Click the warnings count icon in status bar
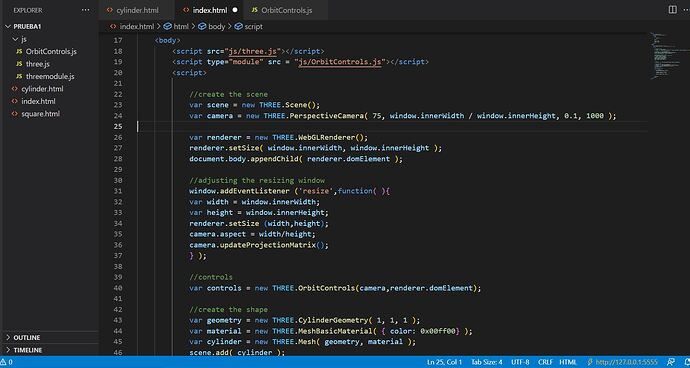Image resolution: width=690 pixels, height=368 pixels. (7, 362)
